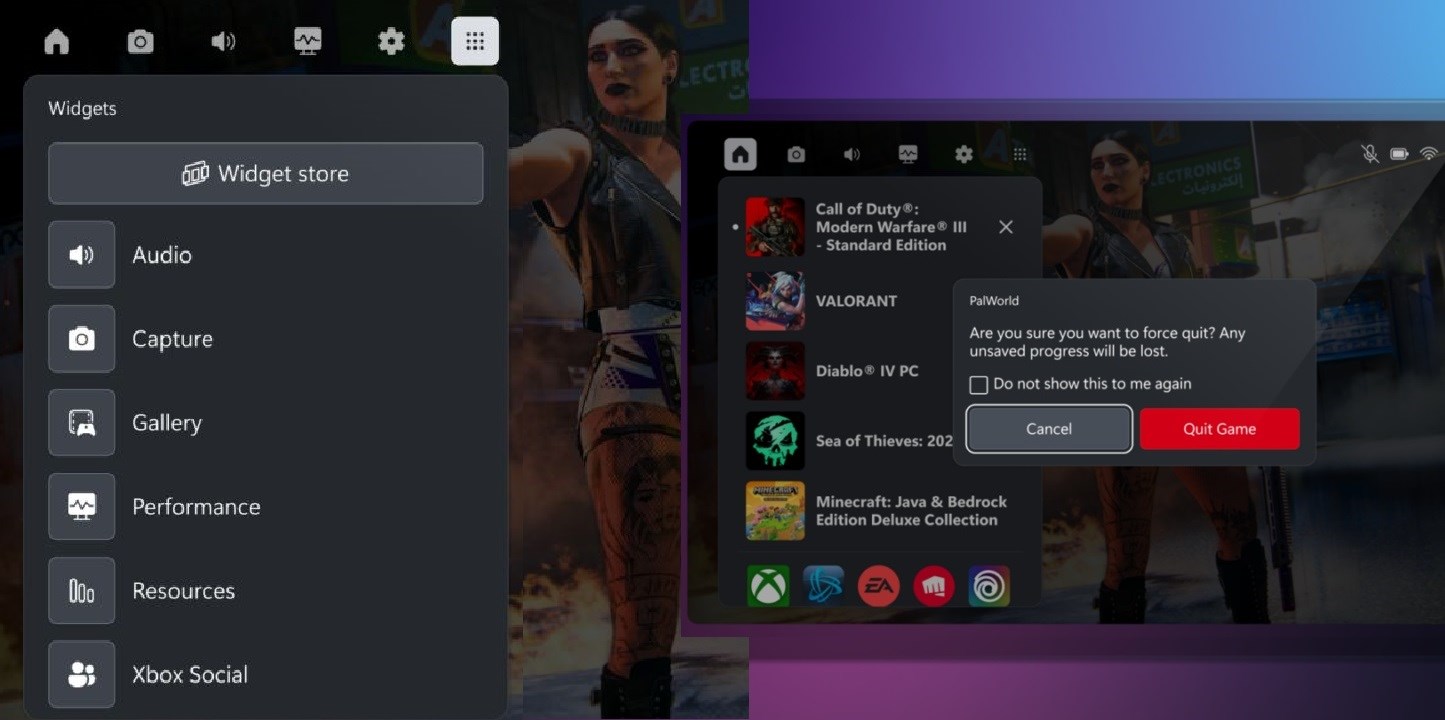The width and height of the screenshot is (1445, 720).
Task: Cancel the force quit dialog
Action: click(x=1049, y=429)
